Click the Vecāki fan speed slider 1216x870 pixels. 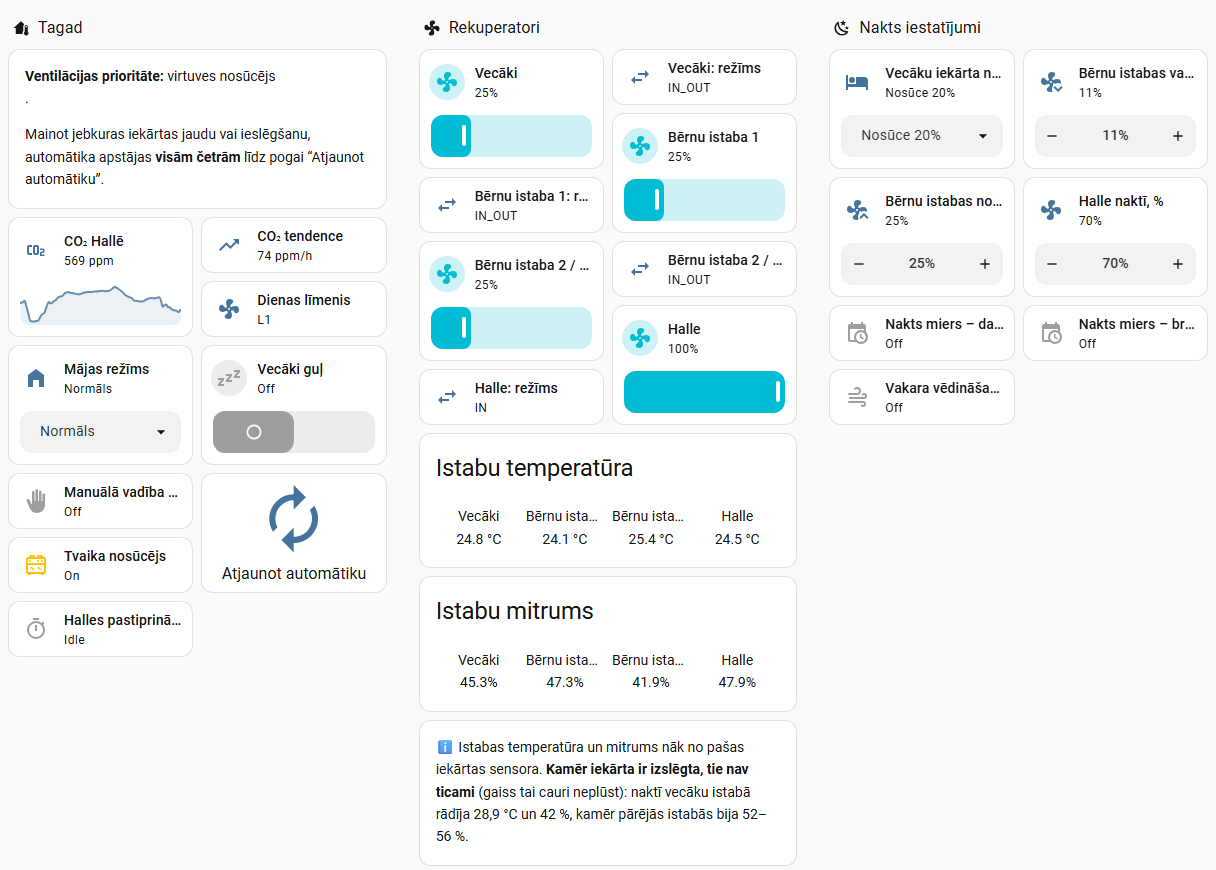(511, 136)
